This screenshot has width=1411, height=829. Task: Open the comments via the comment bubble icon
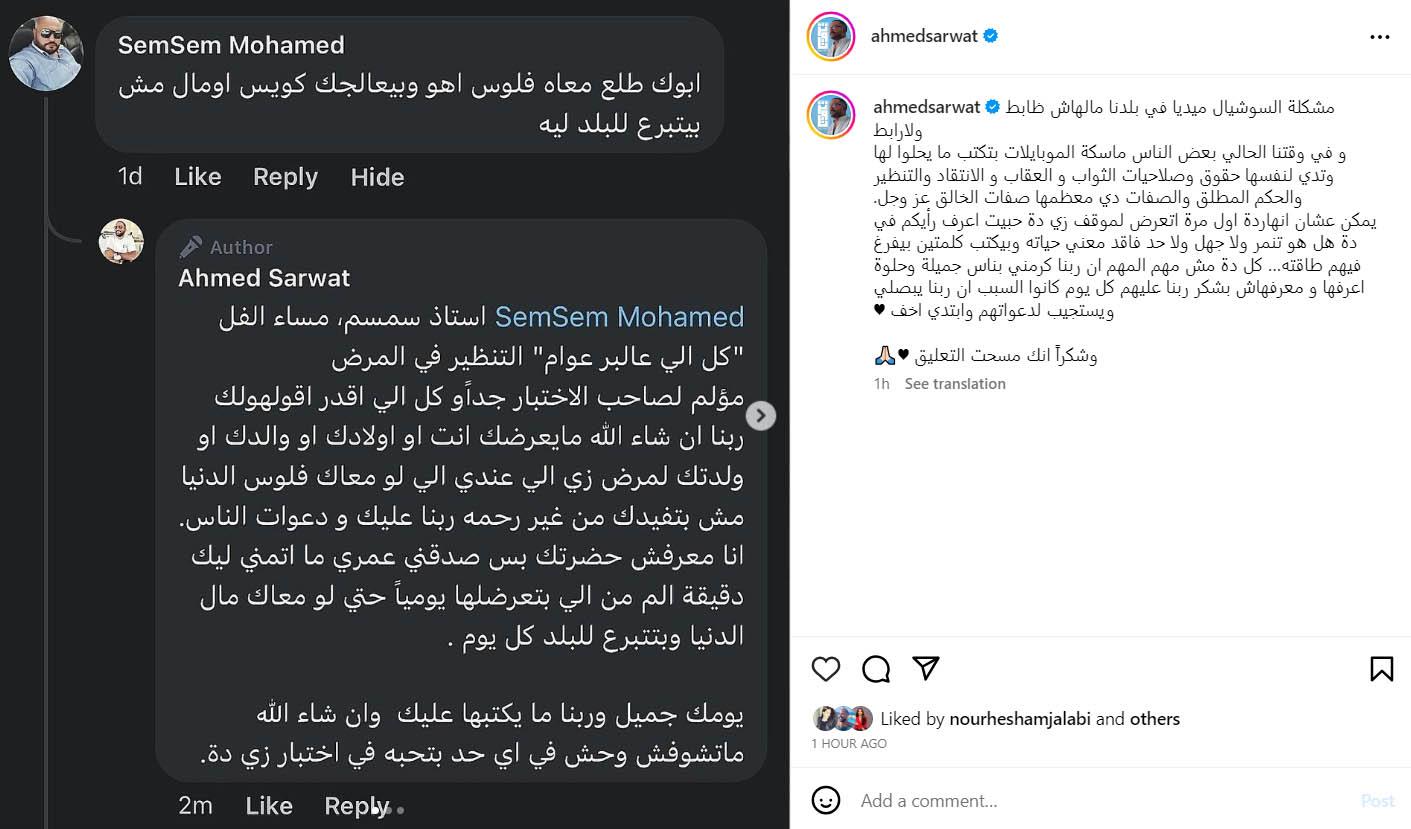[876, 669]
